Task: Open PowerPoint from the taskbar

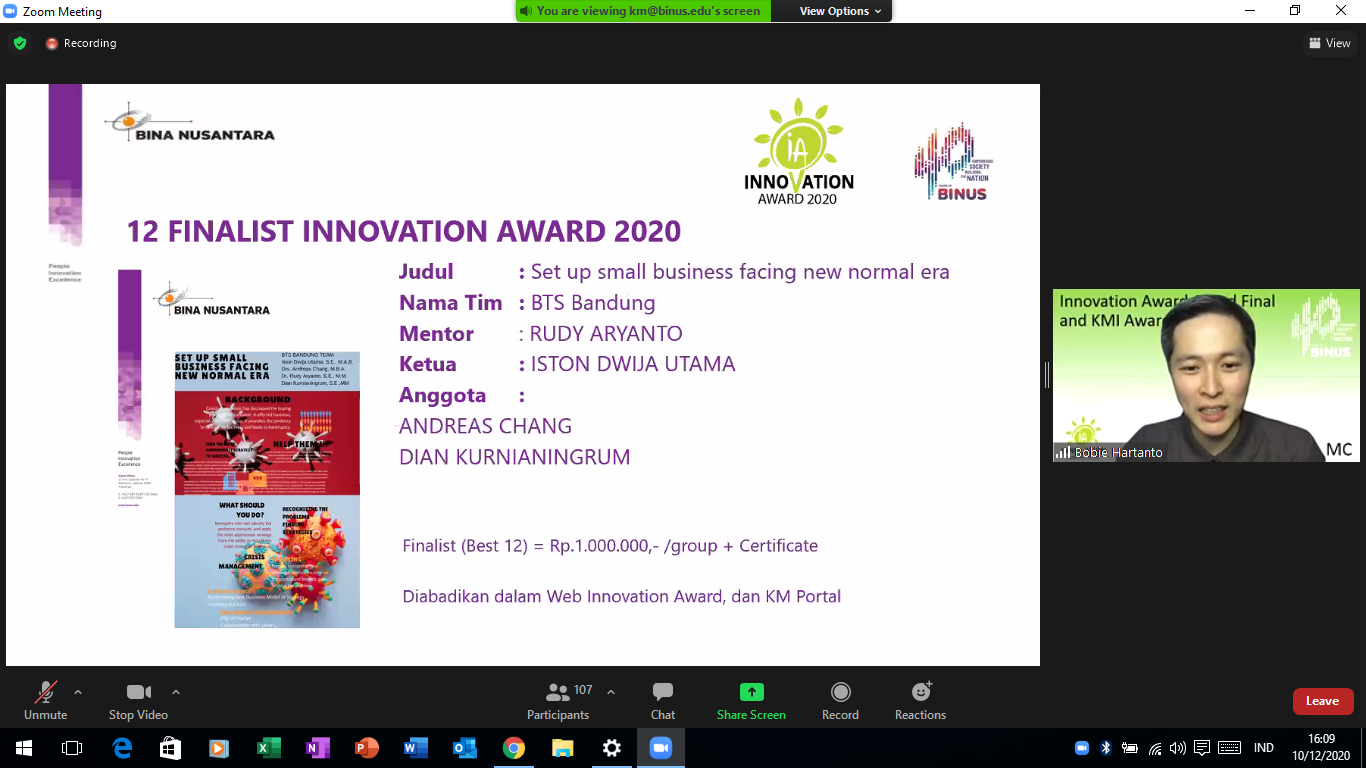Action: pos(366,748)
